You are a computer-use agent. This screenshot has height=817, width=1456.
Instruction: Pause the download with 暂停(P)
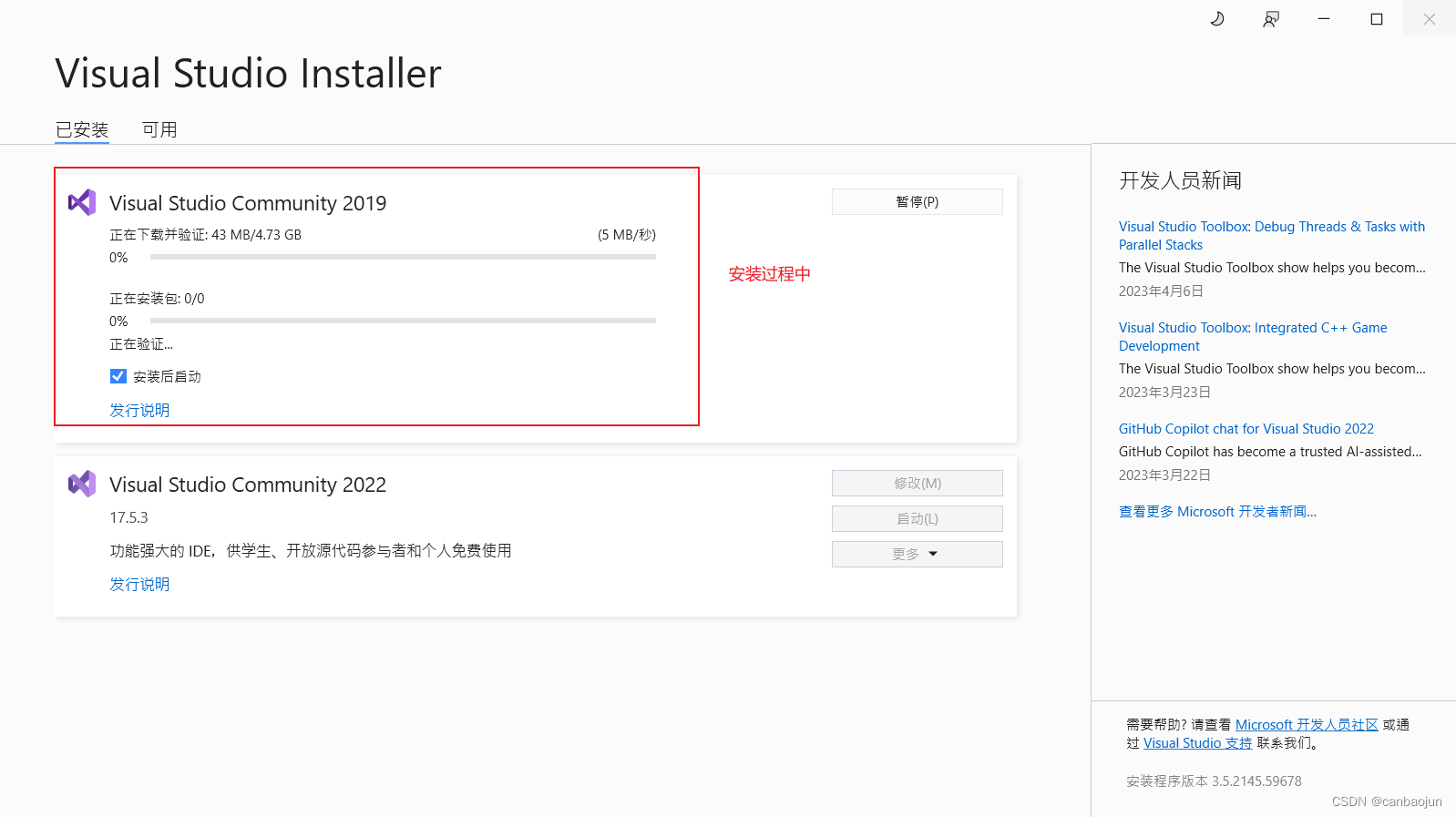tap(918, 201)
